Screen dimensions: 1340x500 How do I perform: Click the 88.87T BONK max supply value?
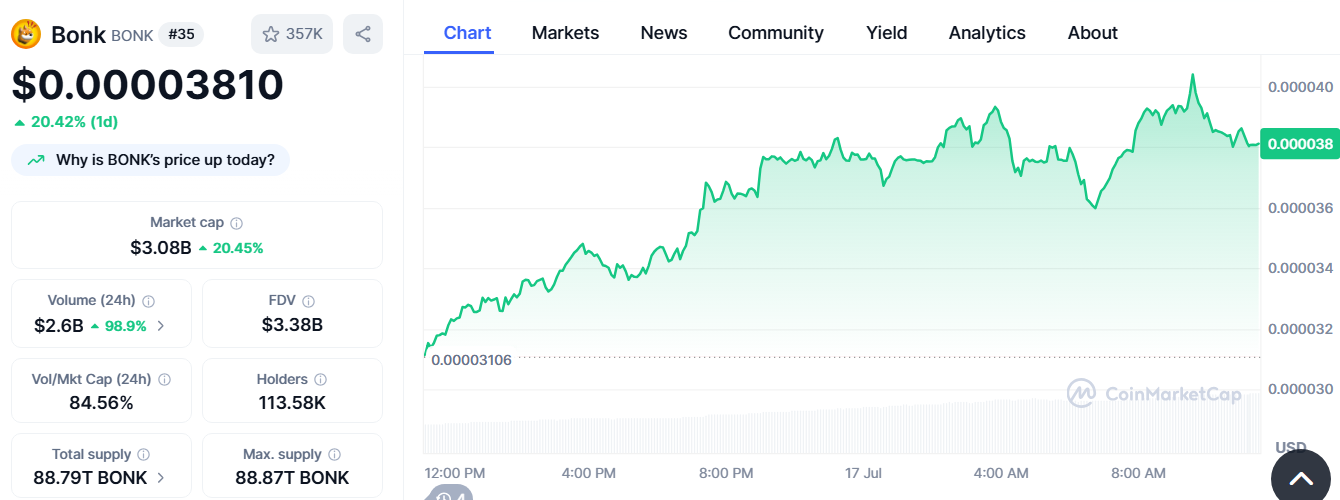292,478
